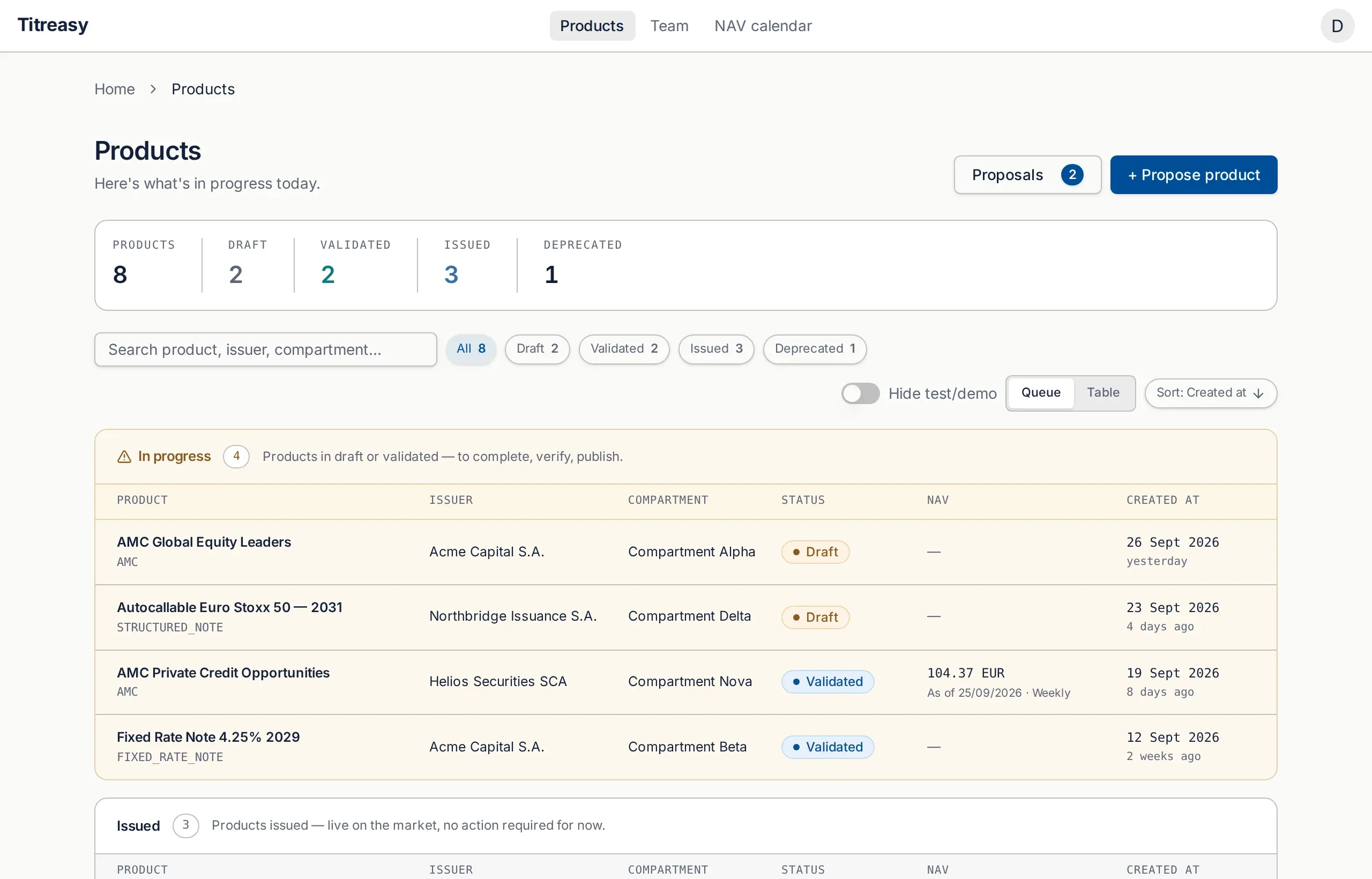
Task: Click the STATUS header in In progress table
Action: coord(802,500)
